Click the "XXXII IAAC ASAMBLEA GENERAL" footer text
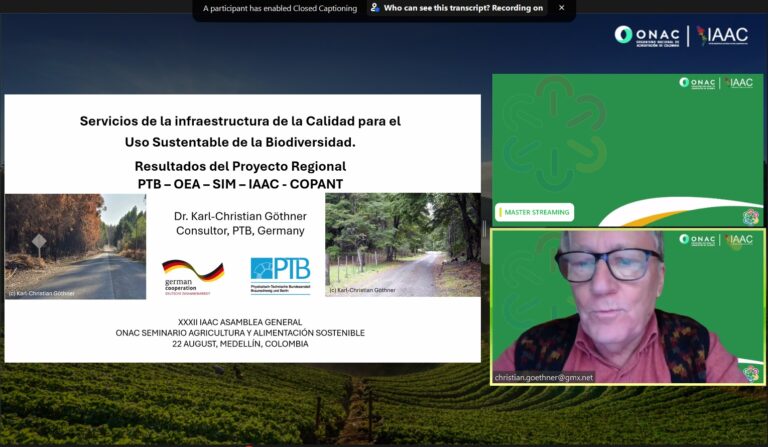Image resolution: width=768 pixels, height=447 pixels. click(x=240, y=321)
